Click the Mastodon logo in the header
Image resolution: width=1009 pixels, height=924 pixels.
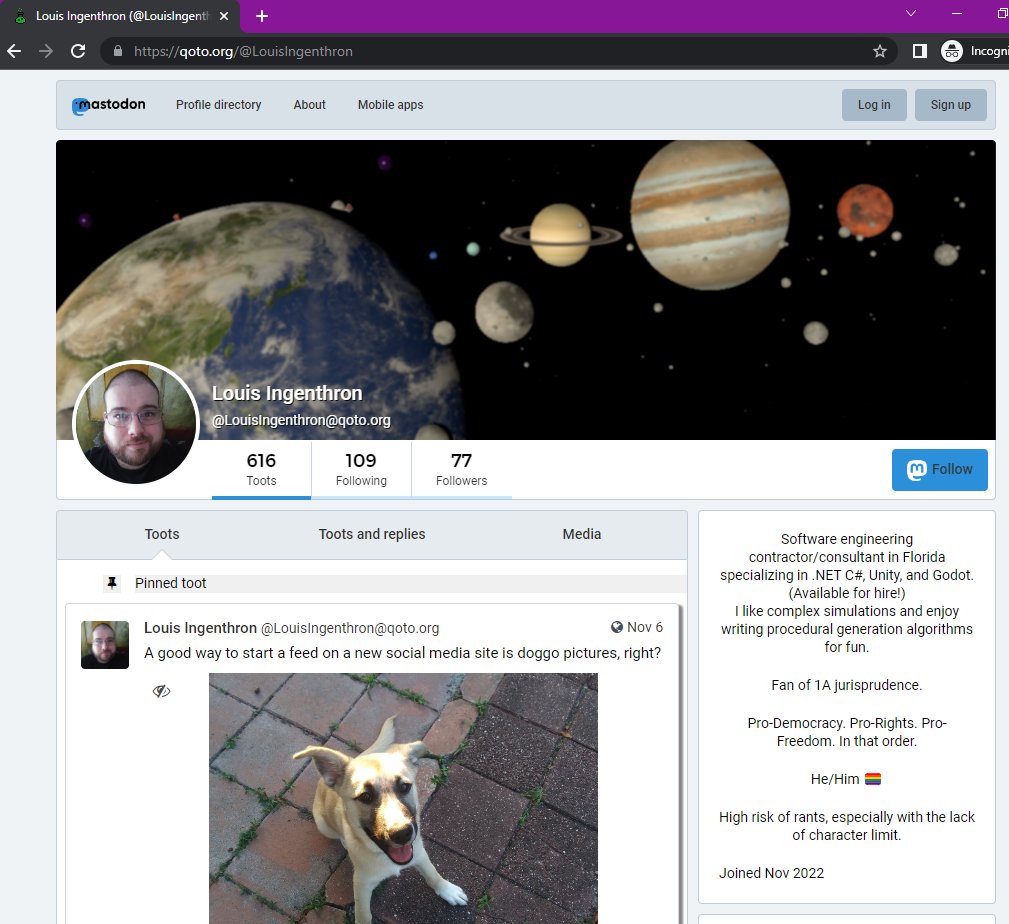107,104
